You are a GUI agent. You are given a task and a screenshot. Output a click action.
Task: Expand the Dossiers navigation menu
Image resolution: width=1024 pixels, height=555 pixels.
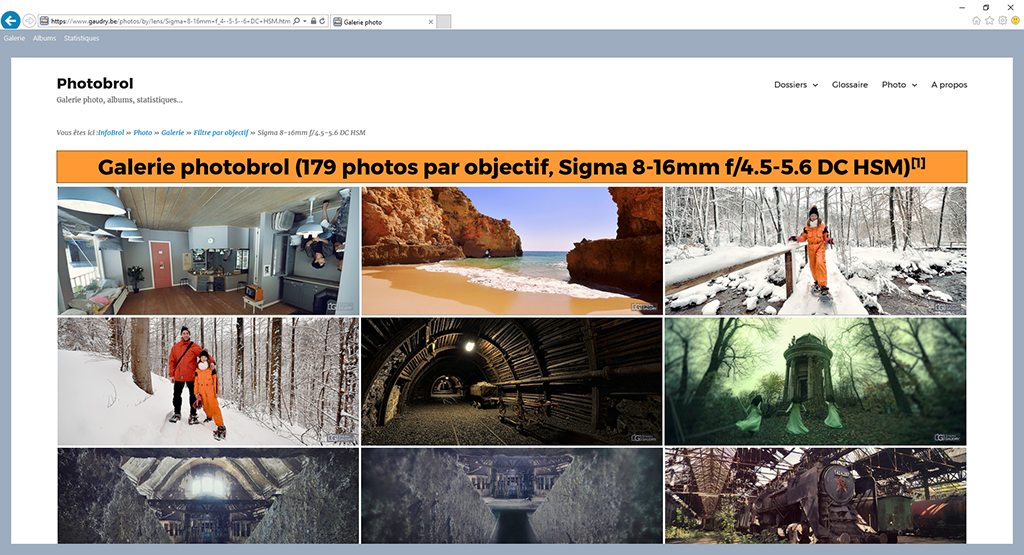[x=795, y=85]
